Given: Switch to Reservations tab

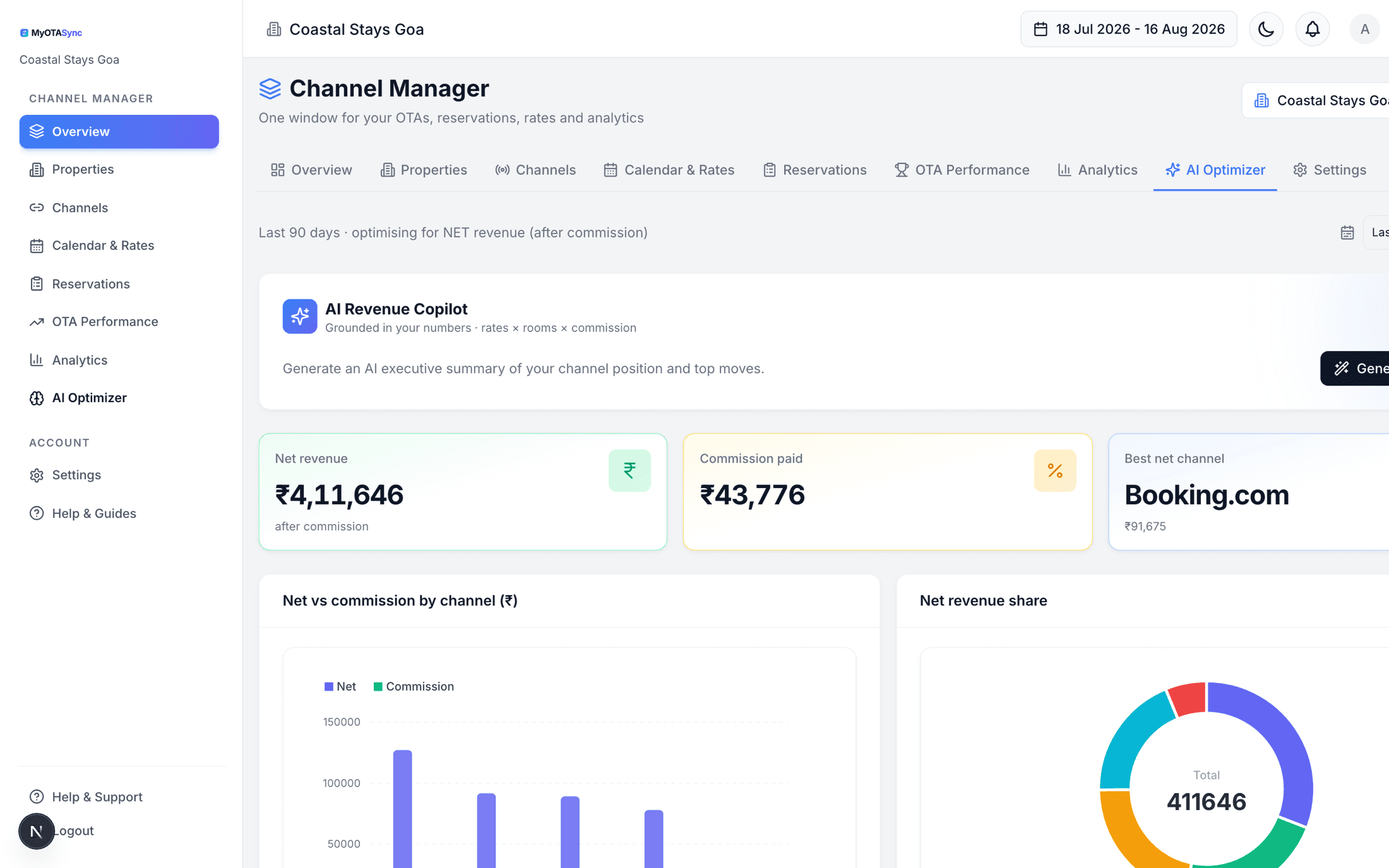Looking at the screenshot, I should pyautogui.click(x=814, y=170).
